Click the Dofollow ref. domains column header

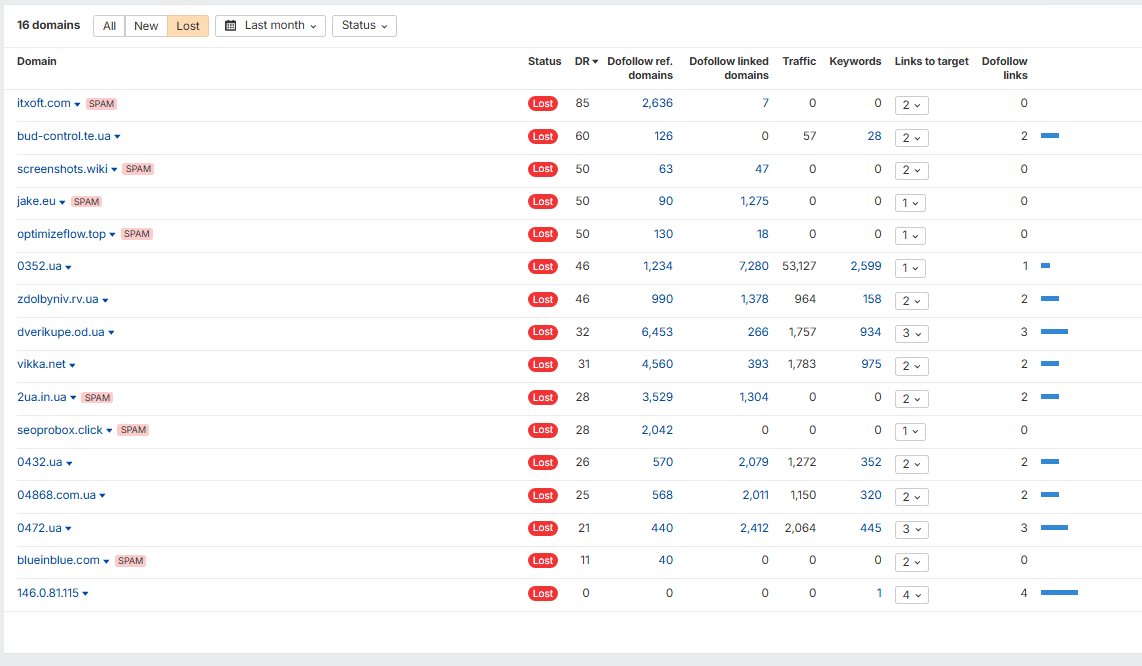[x=639, y=68]
